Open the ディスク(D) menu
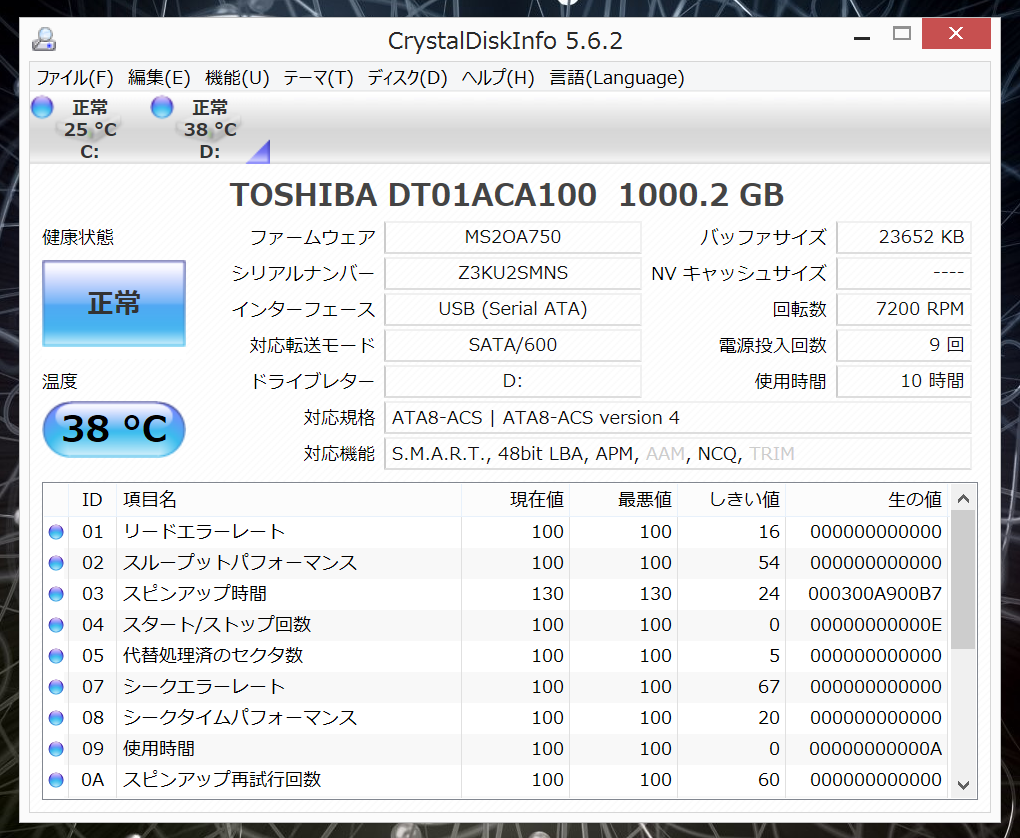The width and height of the screenshot is (1020, 838). pyautogui.click(x=407, y=78)
